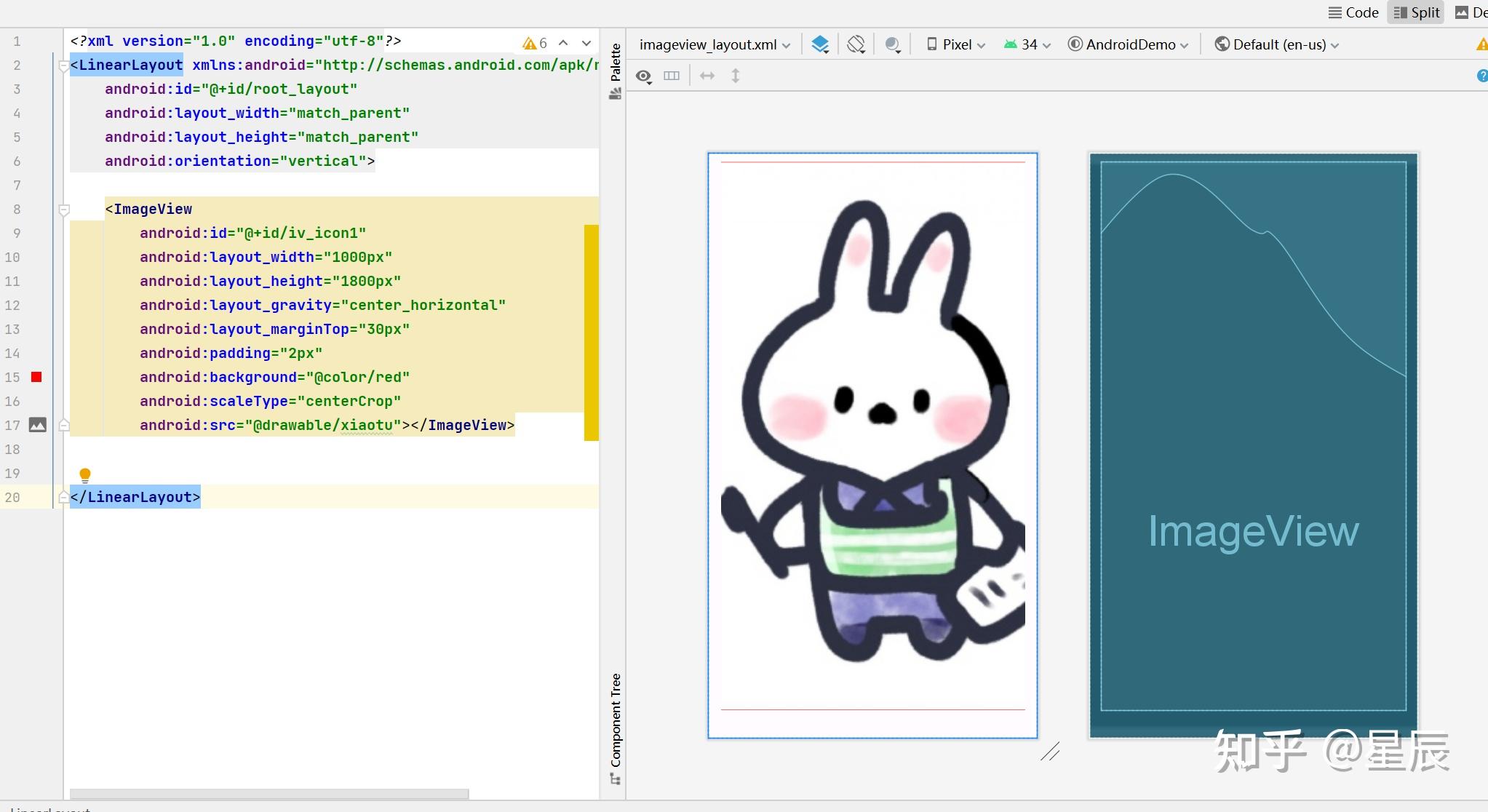
Task: Toggle View Options eye icon
Action: point(643,76)
